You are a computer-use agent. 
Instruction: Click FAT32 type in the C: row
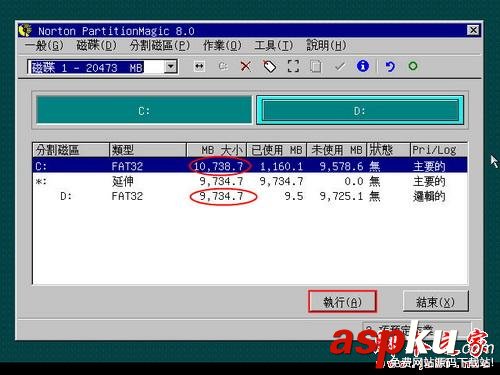click(x=127, y=166)
